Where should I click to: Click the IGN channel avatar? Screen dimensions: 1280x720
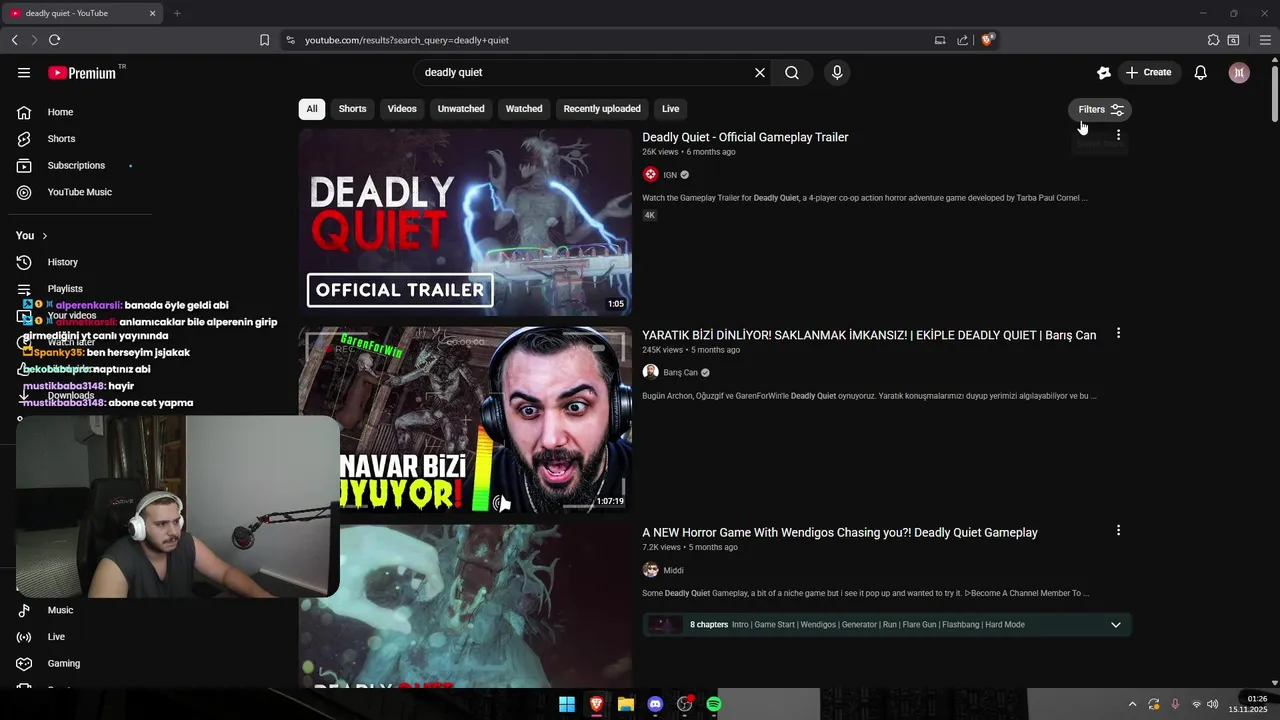click(x=650, y=174)
